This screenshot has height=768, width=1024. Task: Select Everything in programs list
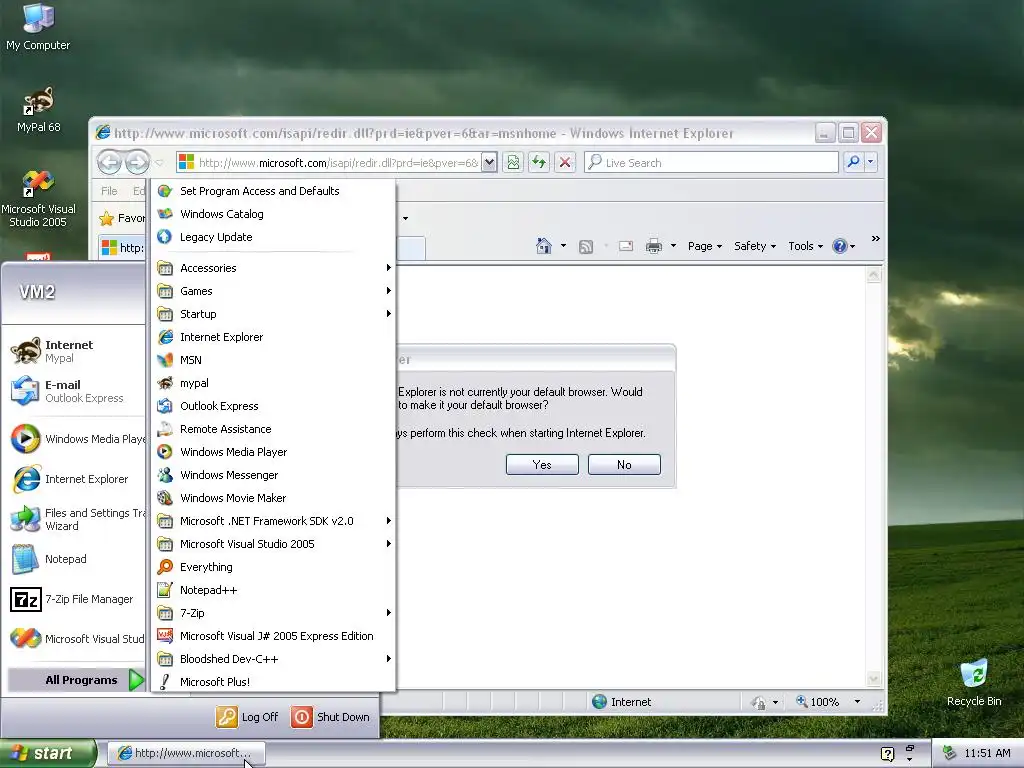pos(274,567)
